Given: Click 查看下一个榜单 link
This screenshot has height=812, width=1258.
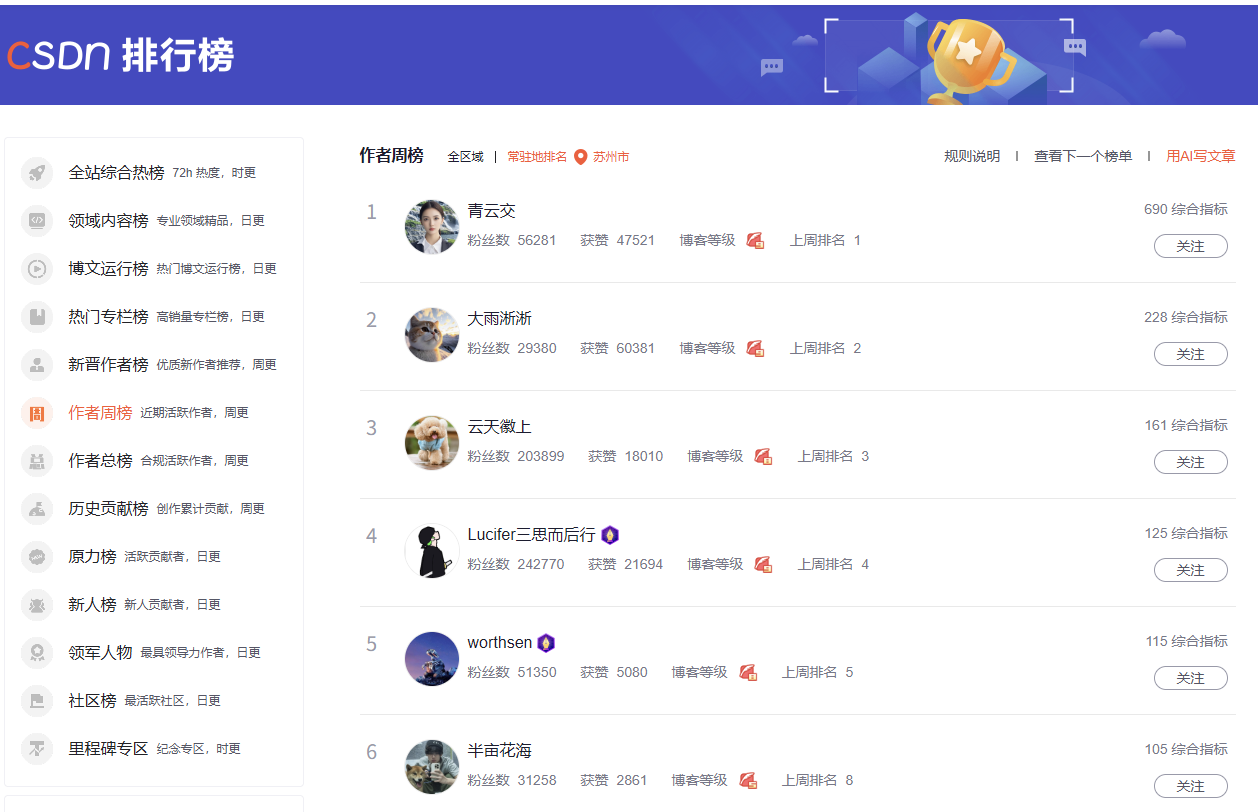Looking at the screenshot, I should pos(1083,157).
